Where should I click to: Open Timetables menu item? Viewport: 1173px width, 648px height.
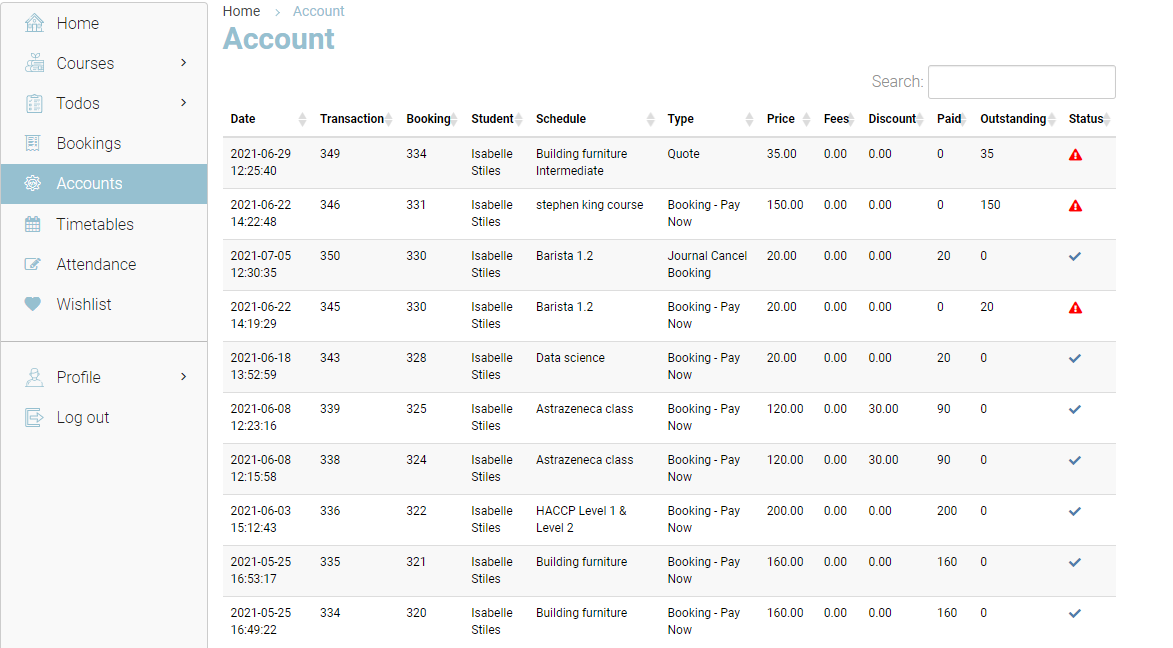(x=95, y=224)
